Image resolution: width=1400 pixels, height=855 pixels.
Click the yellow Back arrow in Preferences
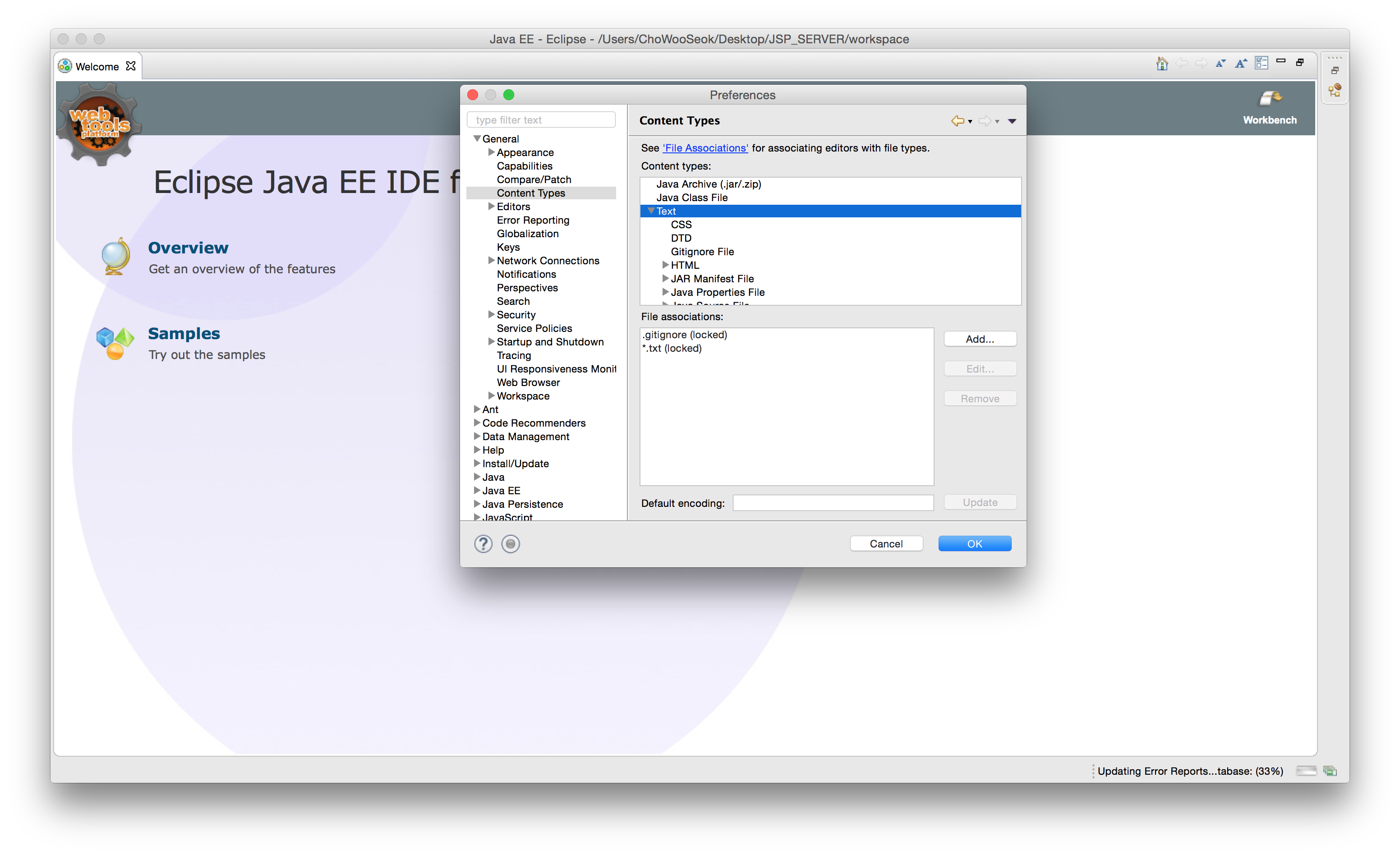pyautogui.click(x=958, y=120)
